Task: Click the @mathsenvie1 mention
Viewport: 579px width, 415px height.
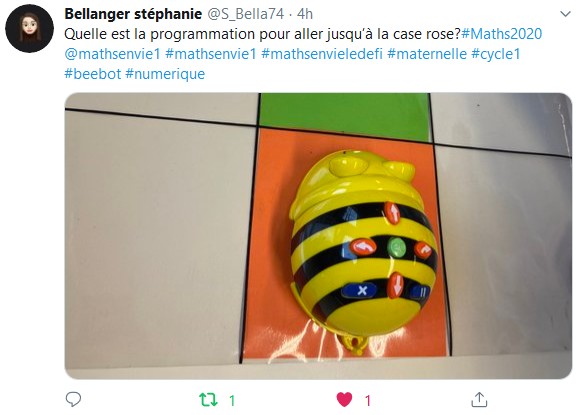Action: [112, 54]
